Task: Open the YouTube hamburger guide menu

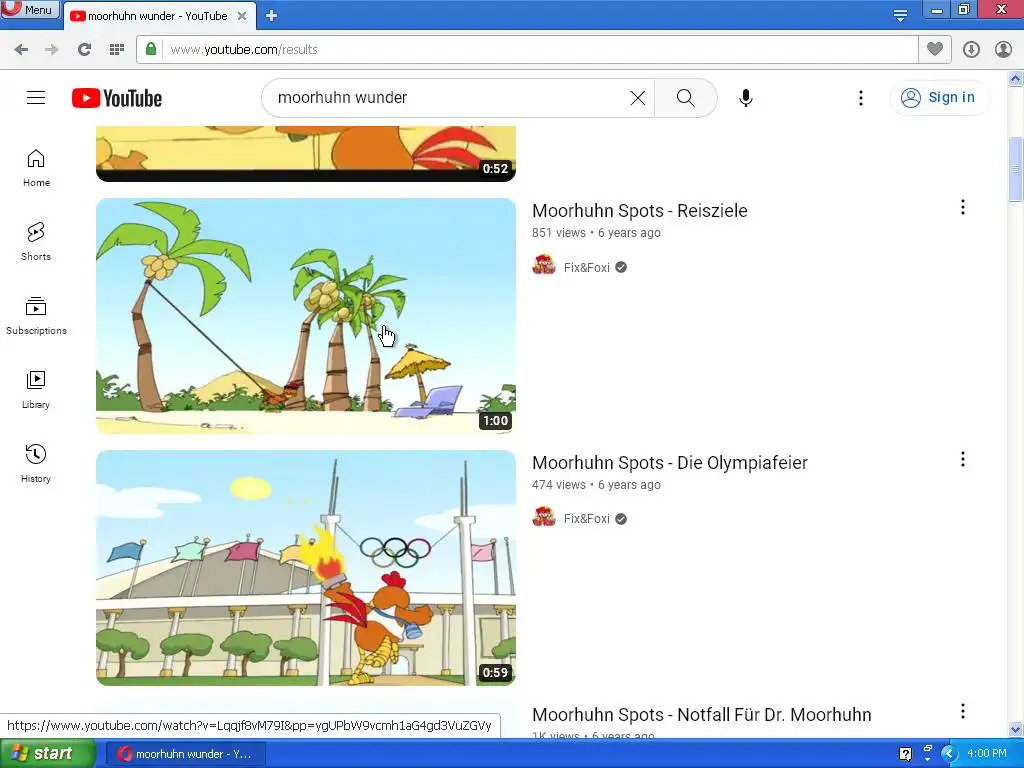Action: click(x=36, y=98)
